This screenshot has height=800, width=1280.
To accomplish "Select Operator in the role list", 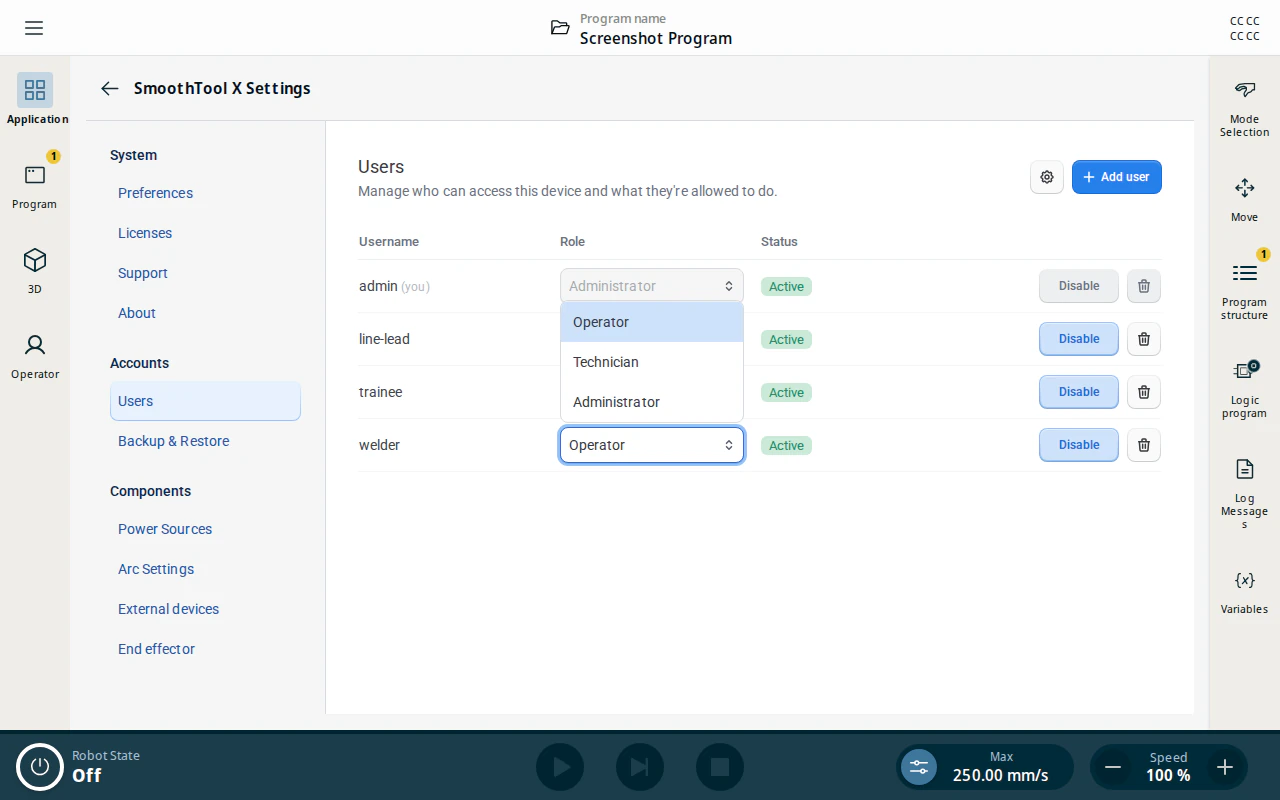I will click(652, 322).
